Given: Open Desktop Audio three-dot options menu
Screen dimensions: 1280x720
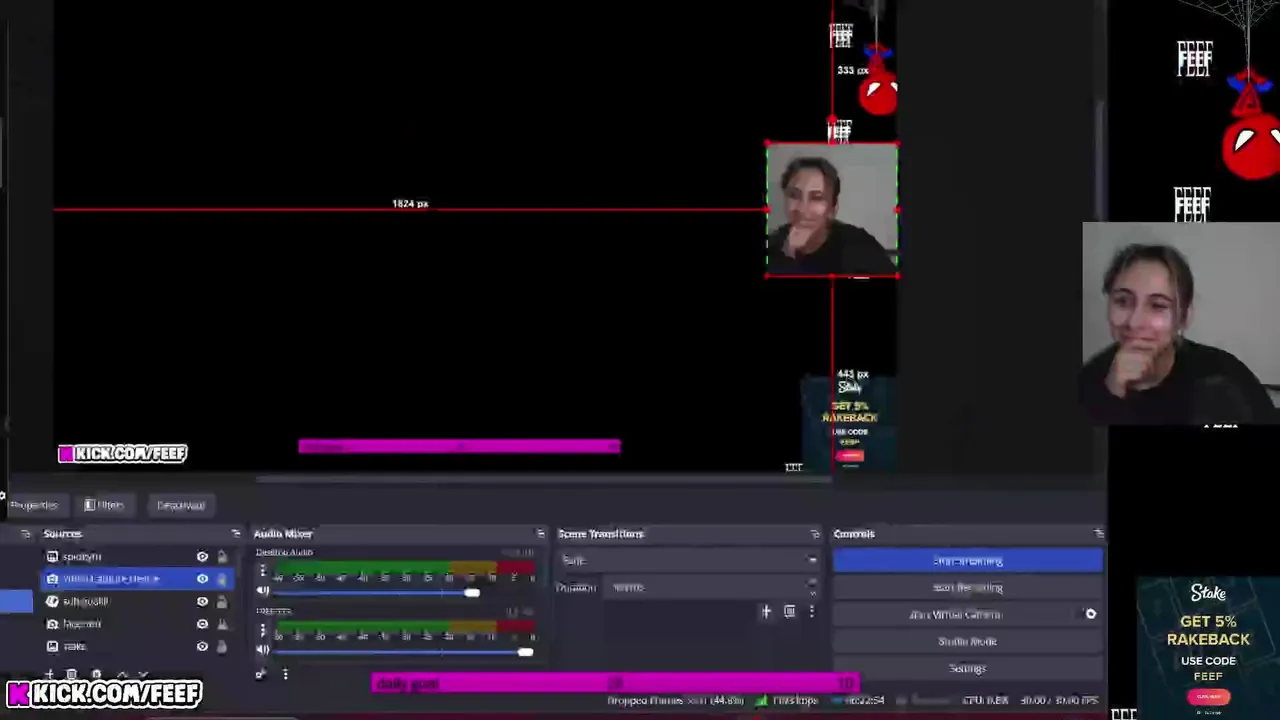Looking at the screenshot, I should click(263, 572).
